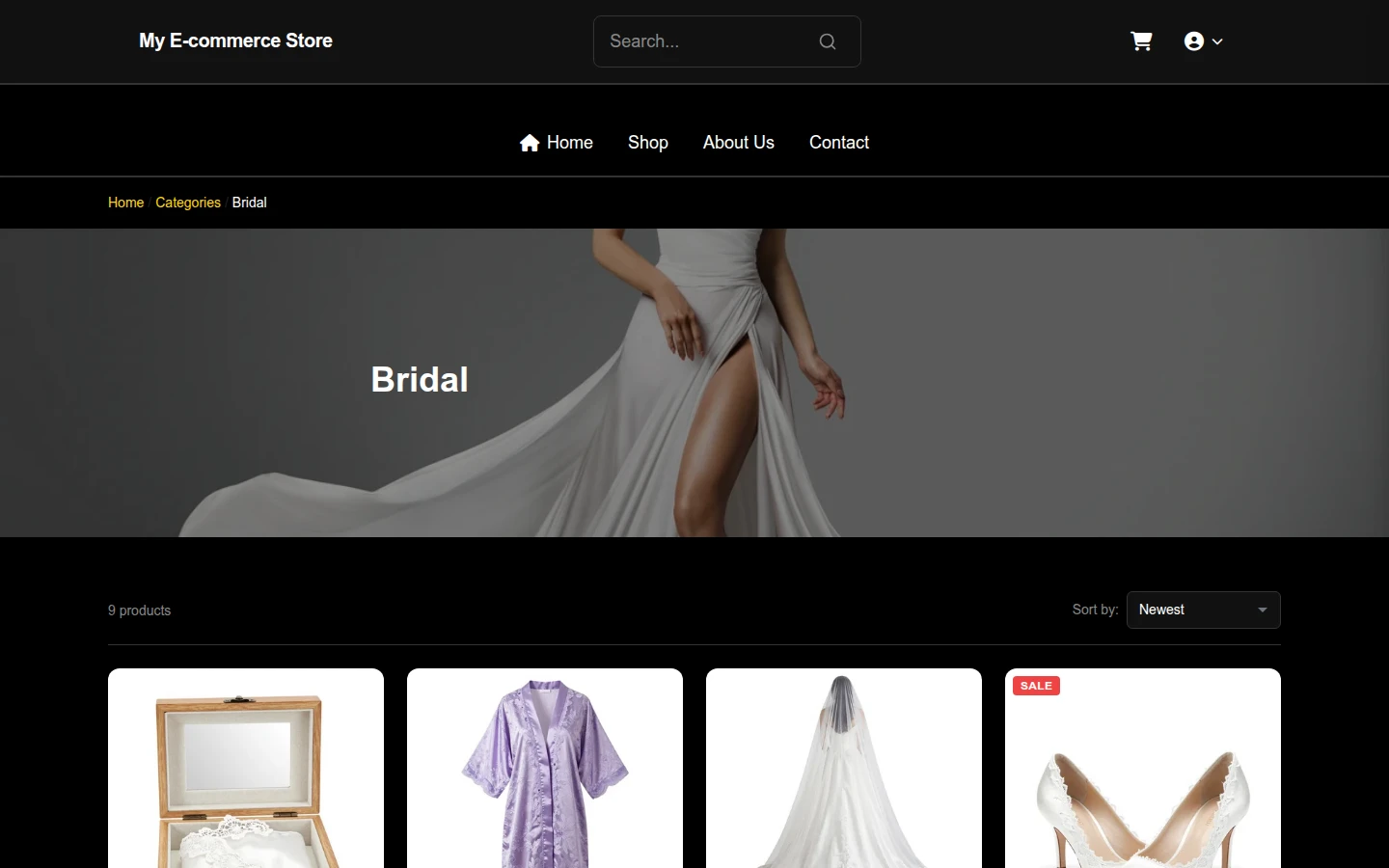Follow the Home breadcrumb link
This screenshot has width=1389, height=868.
[x=125, y=203]
